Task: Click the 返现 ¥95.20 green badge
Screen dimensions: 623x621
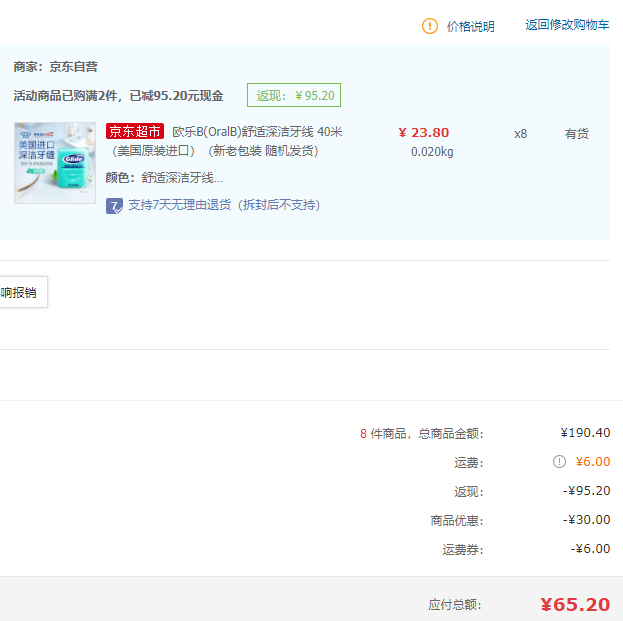Action: tap(294, 95)
